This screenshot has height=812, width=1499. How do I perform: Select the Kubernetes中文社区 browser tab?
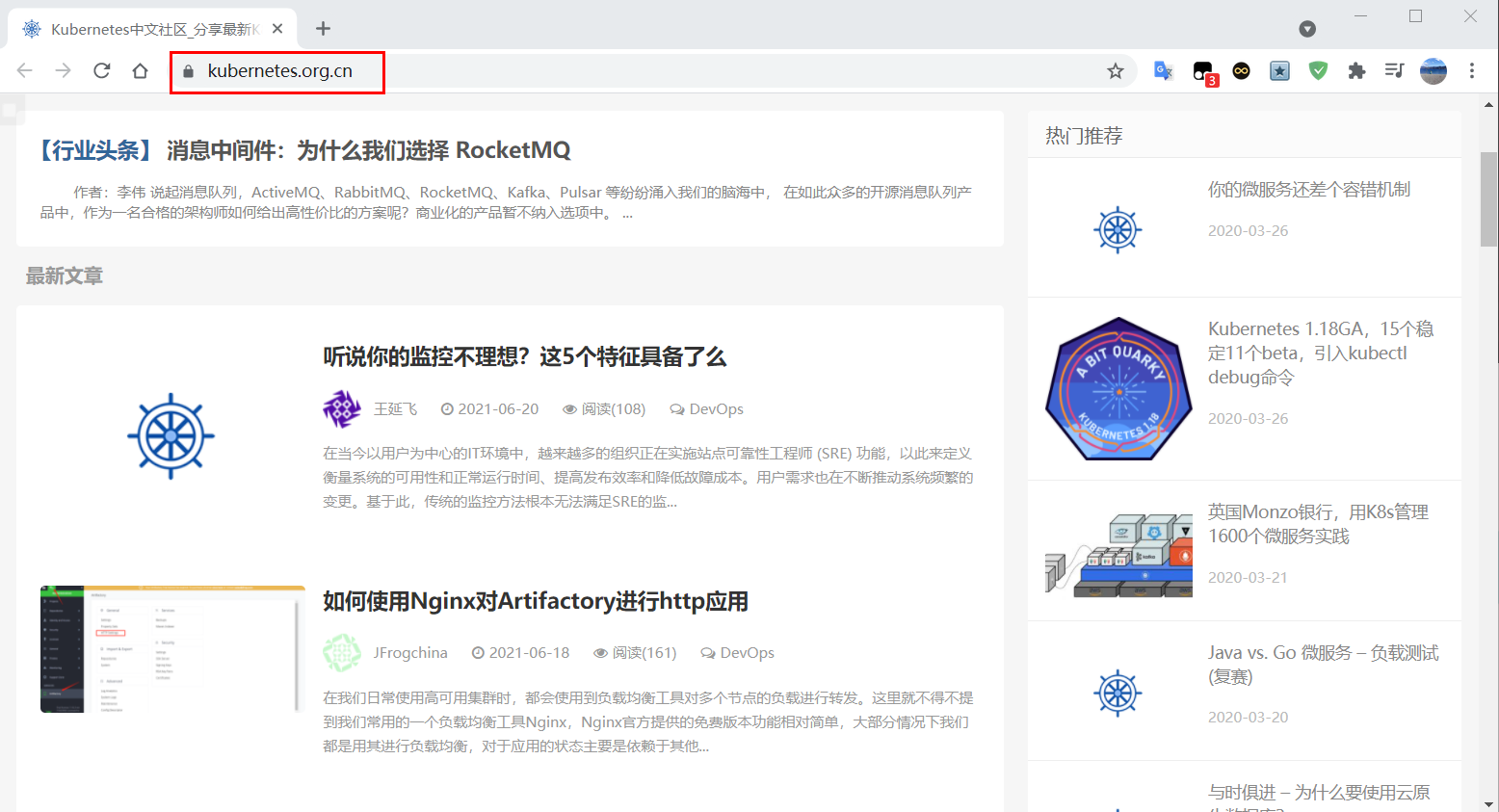point(152,29)
